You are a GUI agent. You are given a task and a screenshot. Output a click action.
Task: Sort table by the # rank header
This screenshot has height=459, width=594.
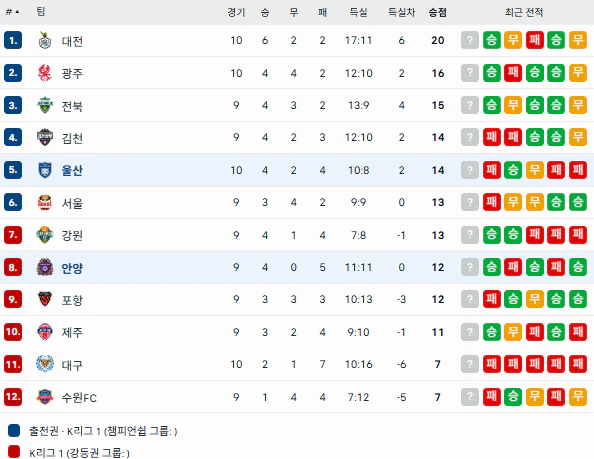12,12
